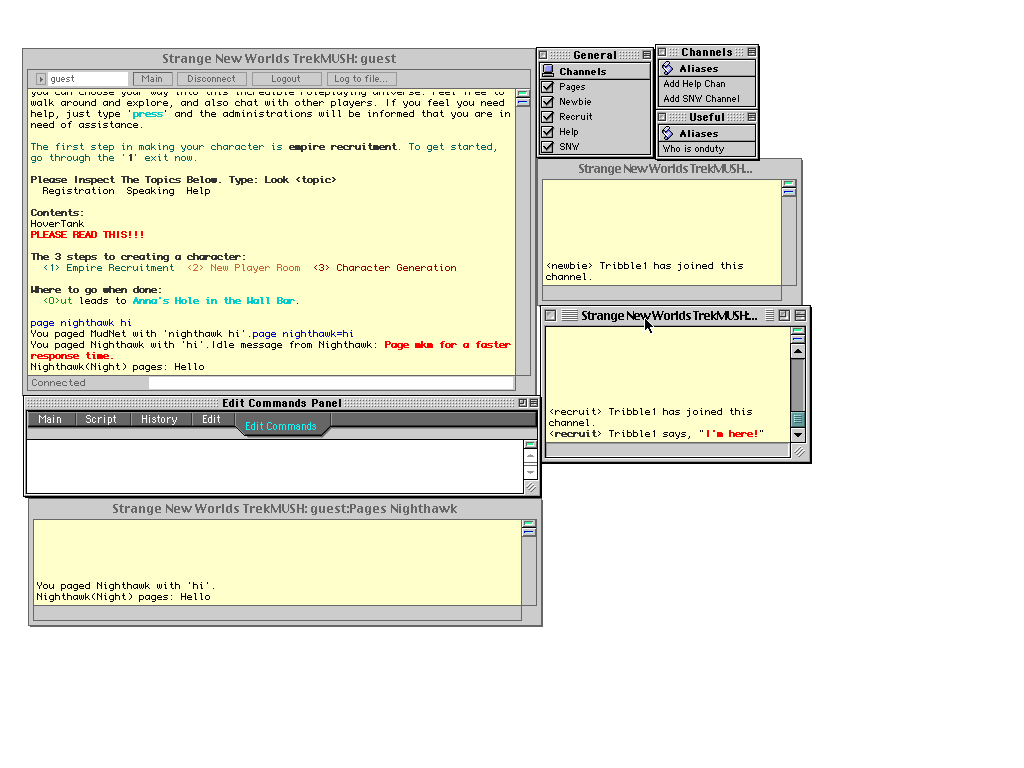Click the scroll icon in the Channels palette Aliases header
Screen dimensions: 1024x768
pos(667,68)
